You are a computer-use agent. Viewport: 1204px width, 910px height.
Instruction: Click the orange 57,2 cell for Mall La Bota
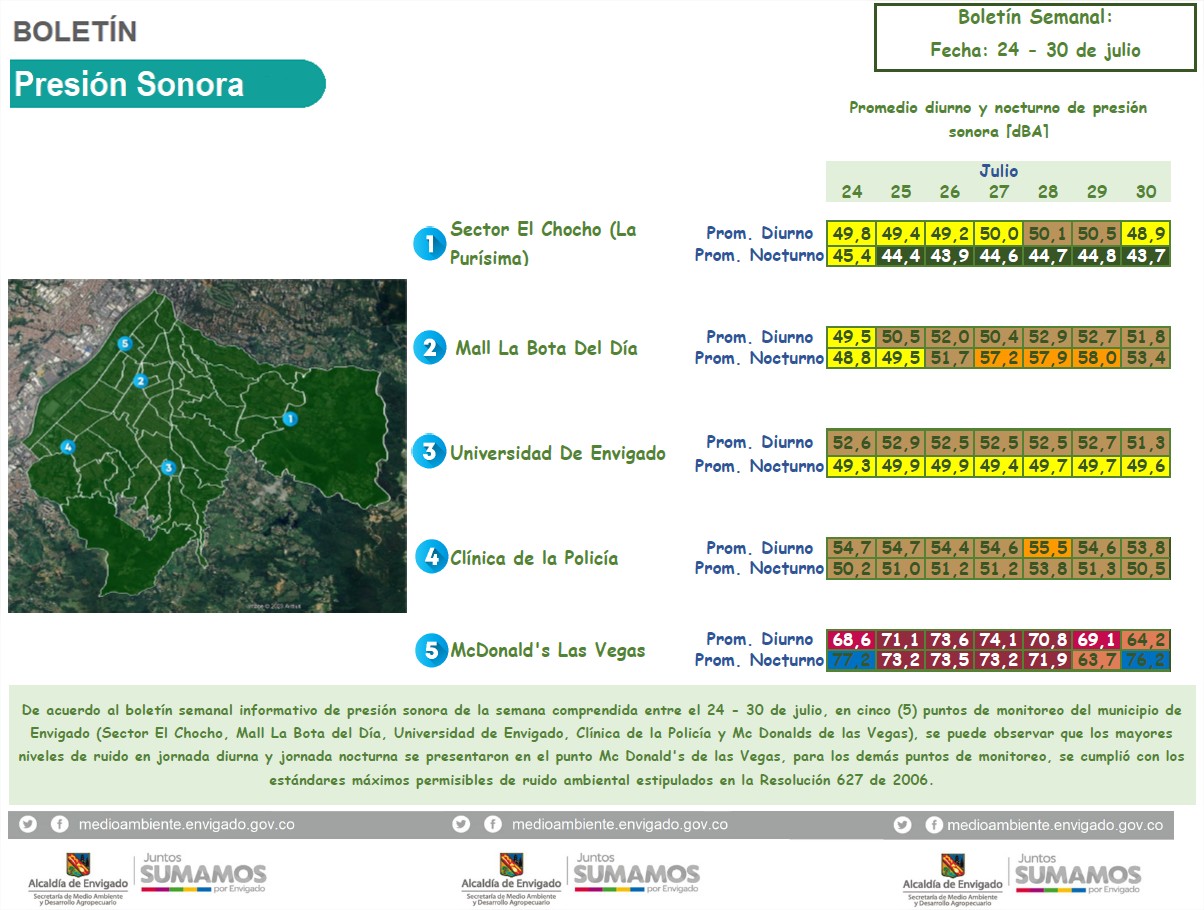pos(999,358)
